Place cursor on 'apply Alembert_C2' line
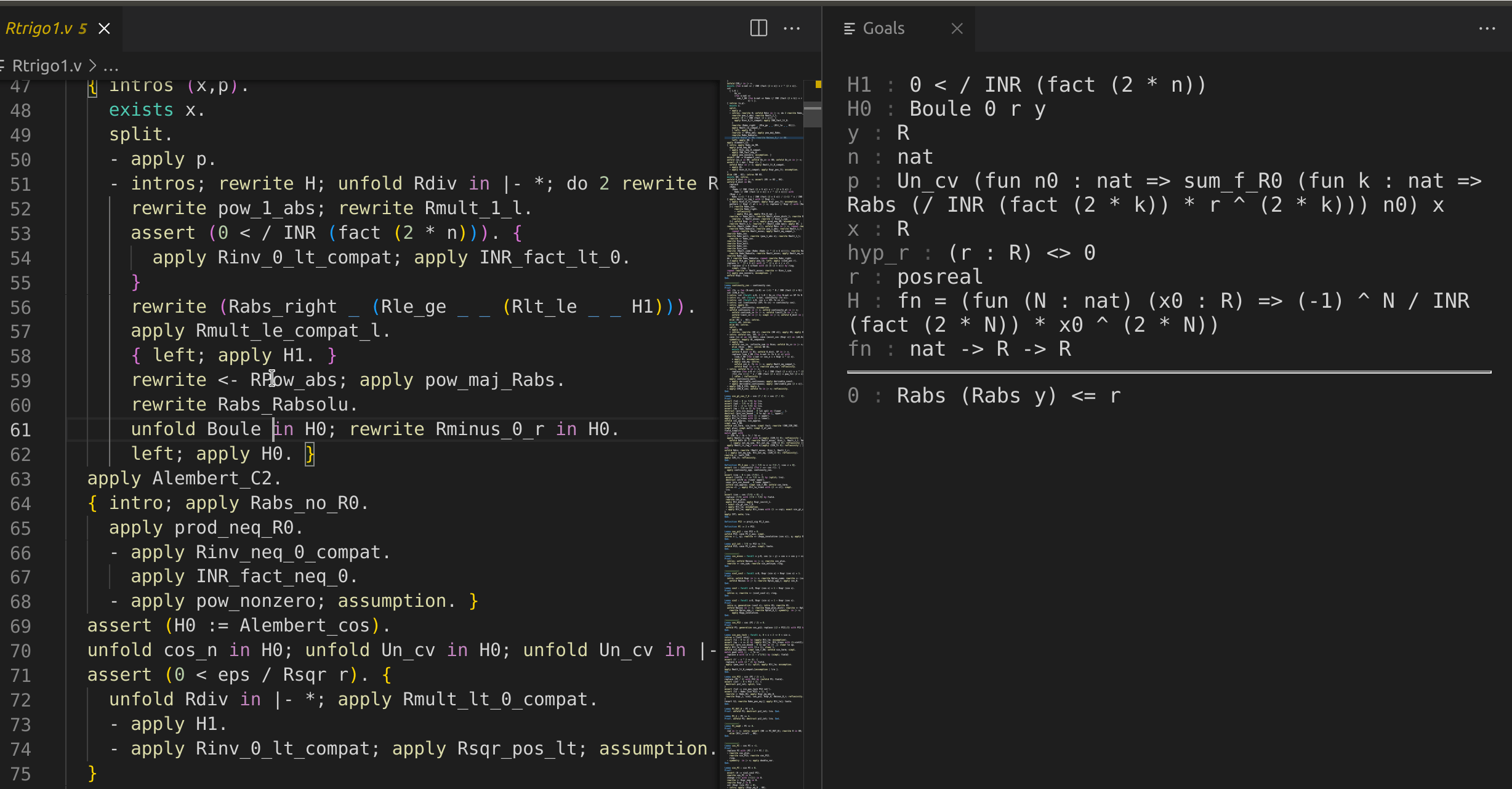Screen dimensions: 1512x789 (x=185, y=478)
